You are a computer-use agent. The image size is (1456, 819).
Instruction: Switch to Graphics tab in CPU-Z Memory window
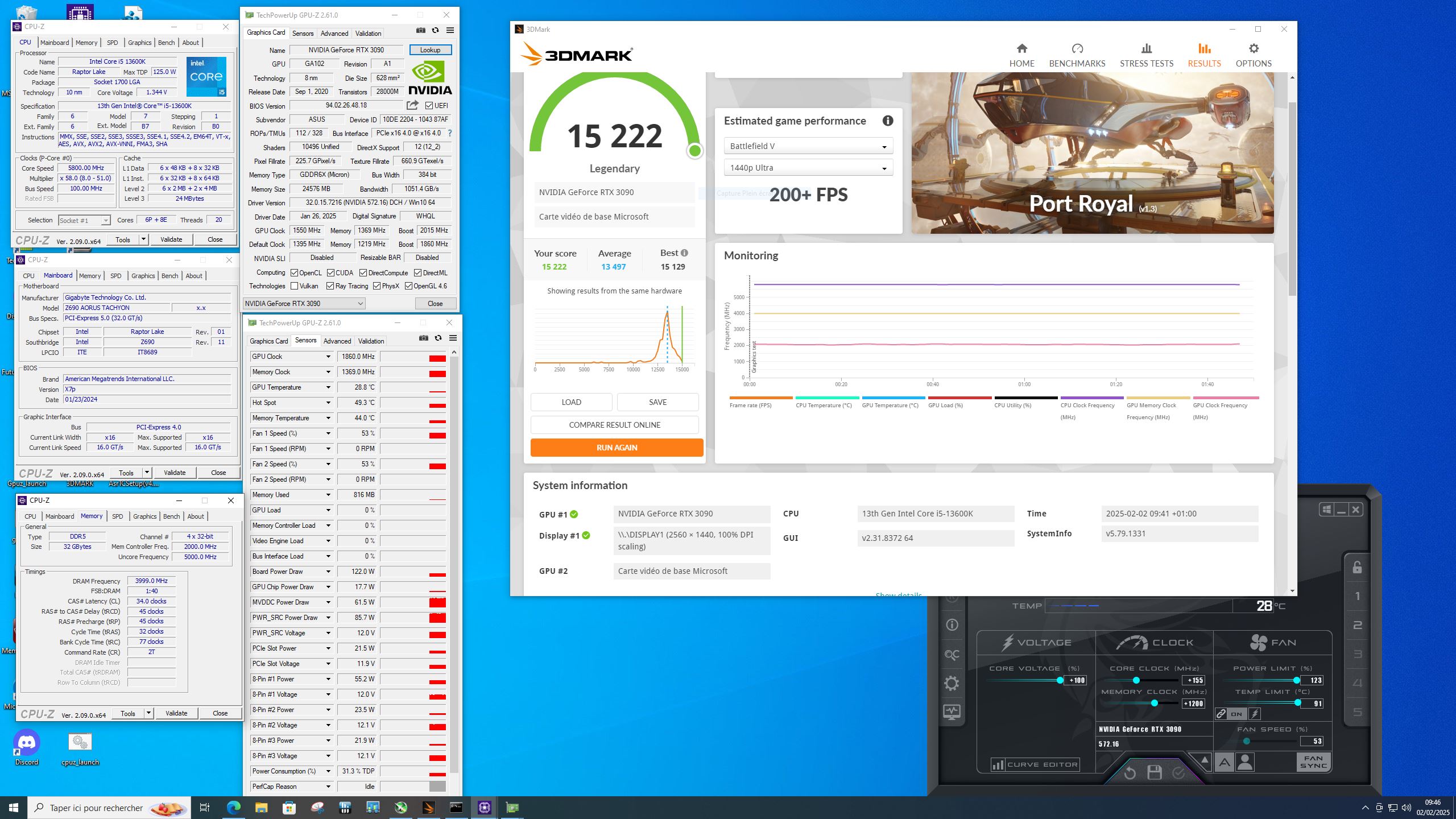click(x=145, y=516)
